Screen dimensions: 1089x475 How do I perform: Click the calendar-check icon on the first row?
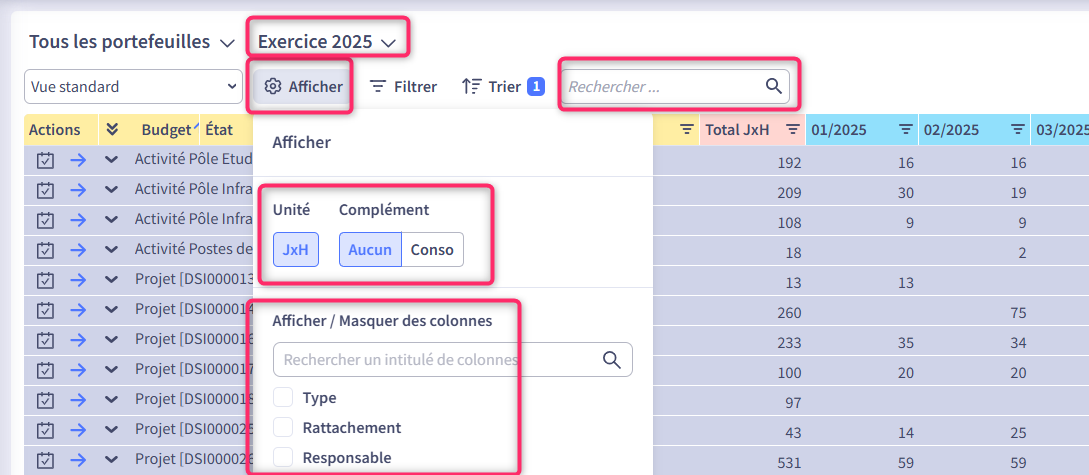click(x=45, y=160)
